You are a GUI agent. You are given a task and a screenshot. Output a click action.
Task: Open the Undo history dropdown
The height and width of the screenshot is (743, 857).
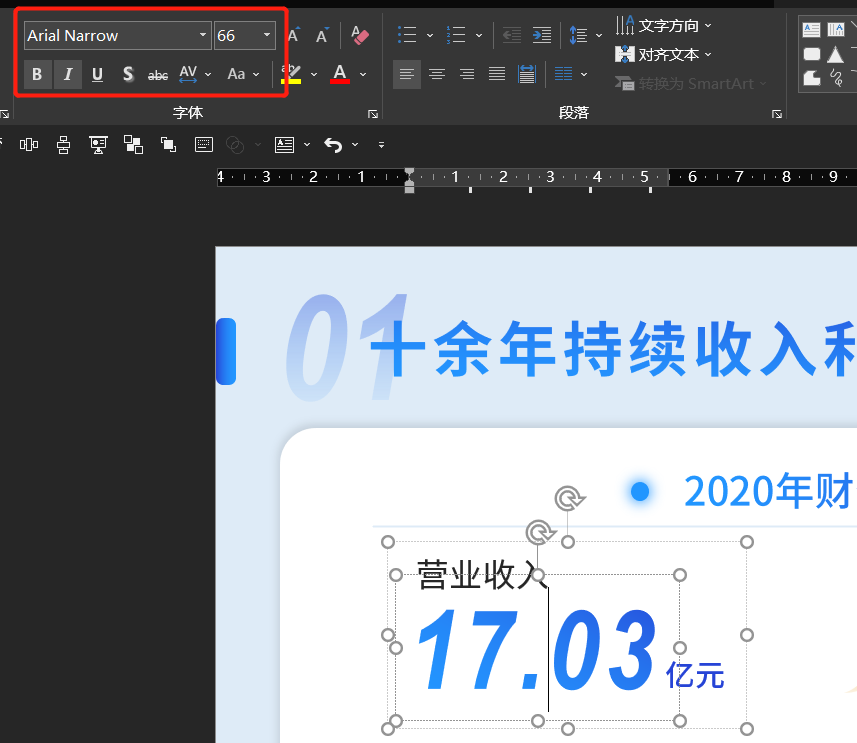355,145
